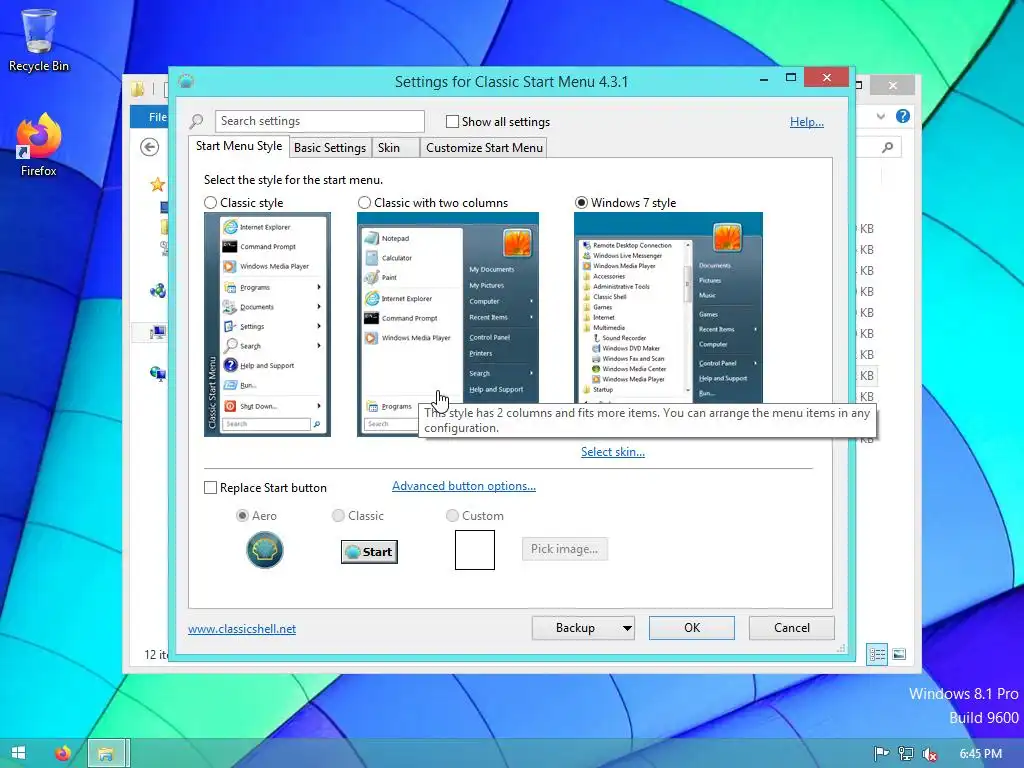This screenshot has width=1024, height=768.
Task: Click the Classic style preview thumbnail
Action: [x=267, y=325]
